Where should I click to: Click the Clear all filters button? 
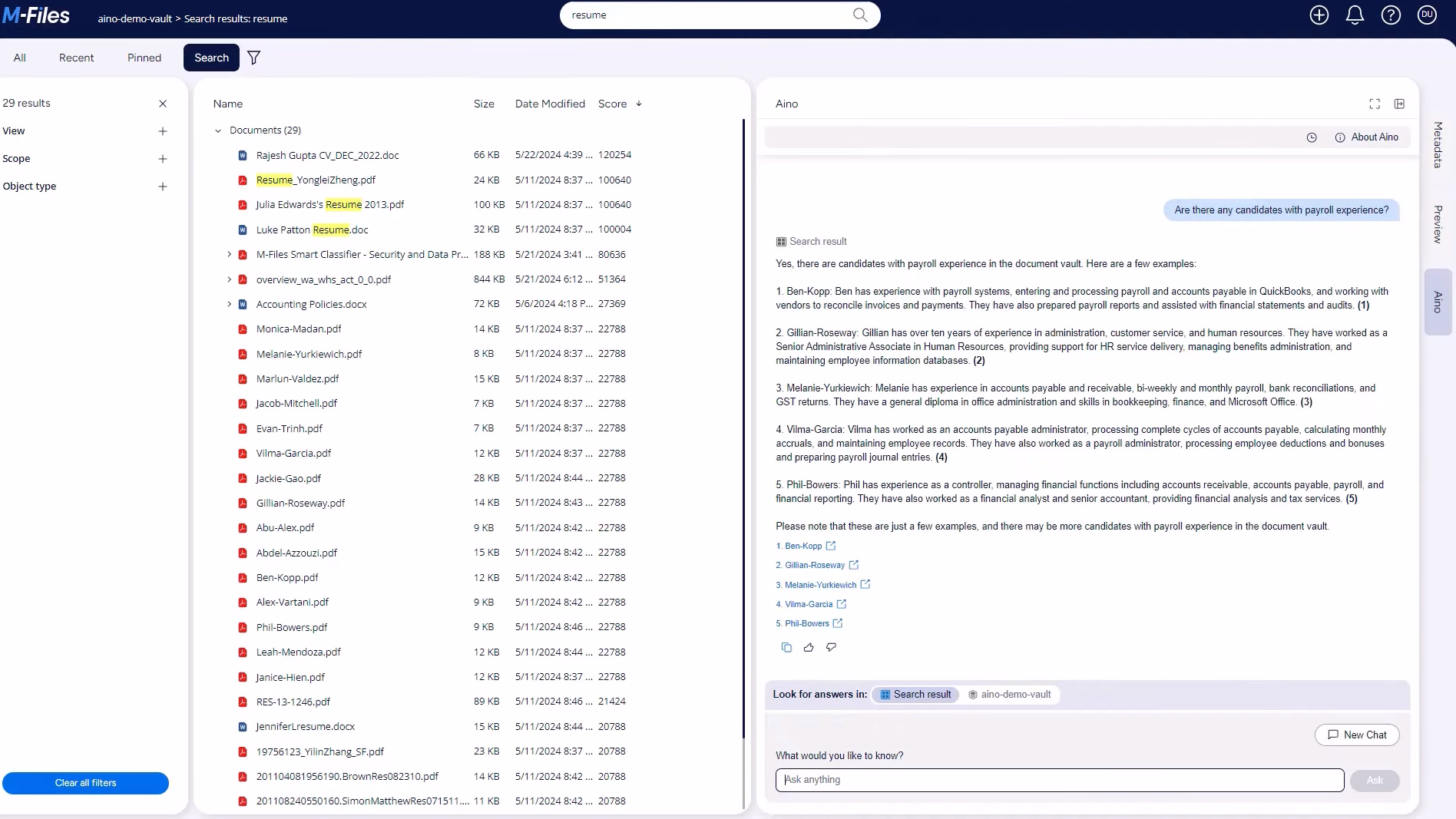point(85,783)
